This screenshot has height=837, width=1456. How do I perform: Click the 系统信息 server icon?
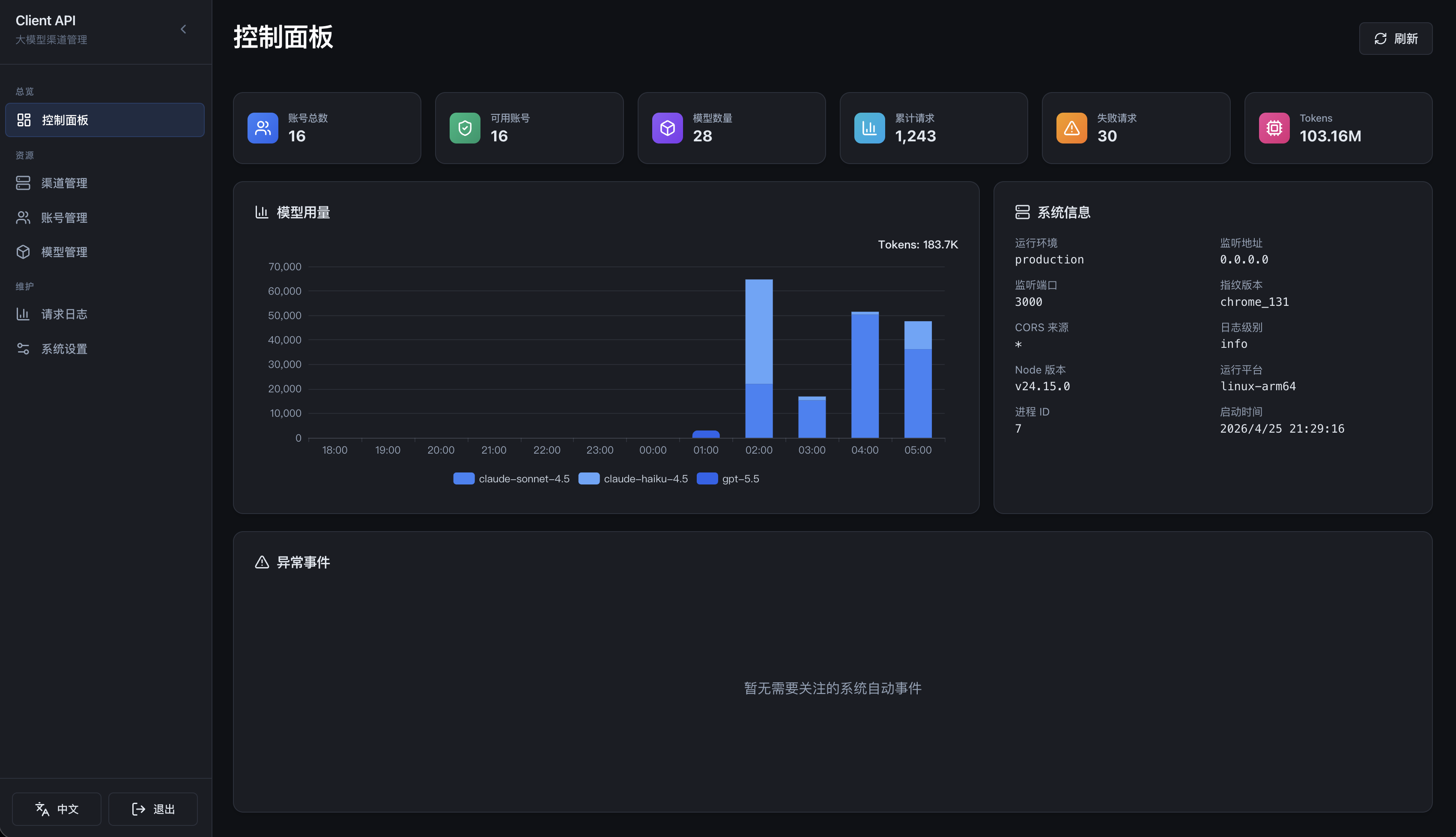coord(1022,212)
